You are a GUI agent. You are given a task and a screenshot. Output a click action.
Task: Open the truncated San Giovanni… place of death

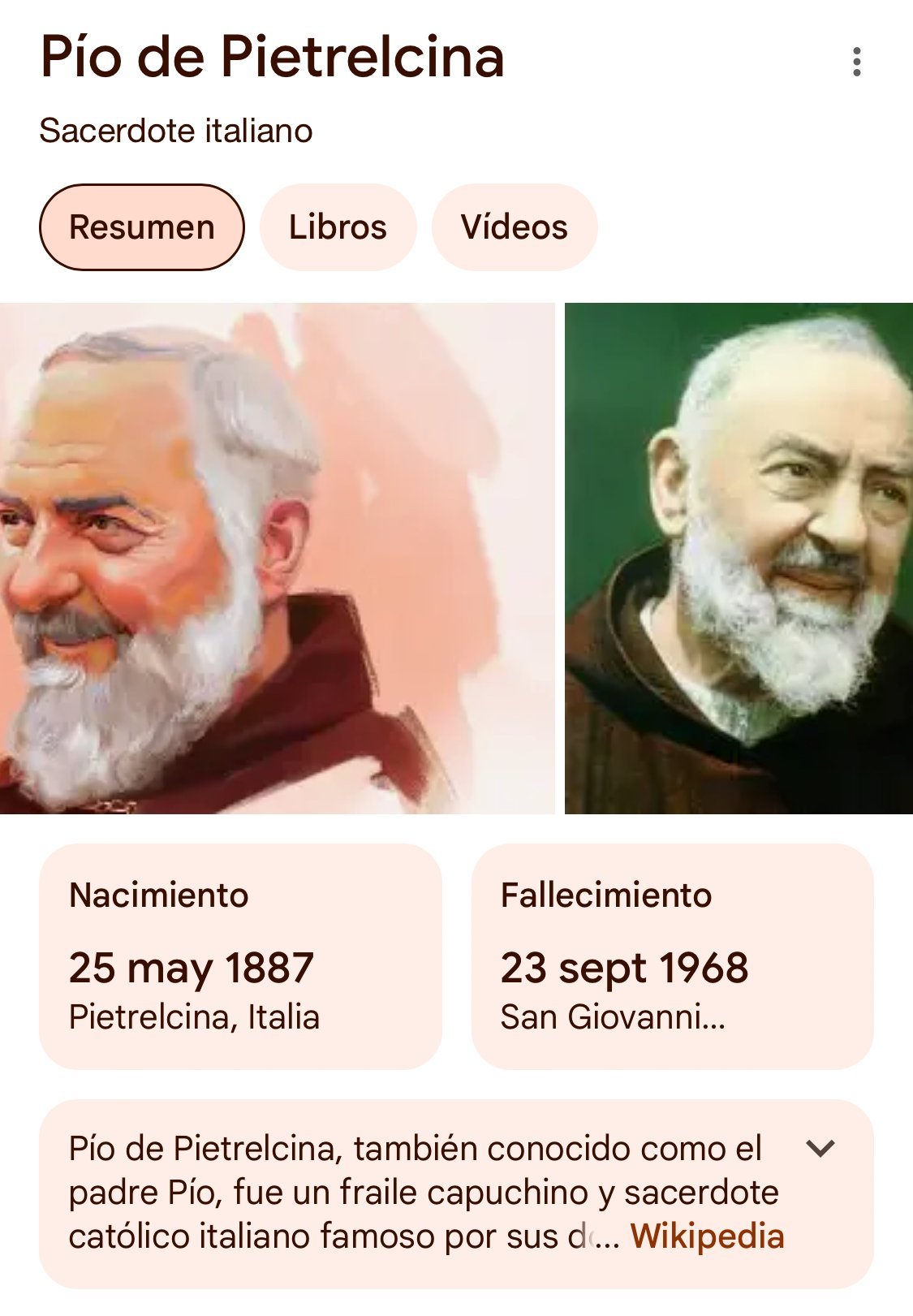coord(613,1017)
